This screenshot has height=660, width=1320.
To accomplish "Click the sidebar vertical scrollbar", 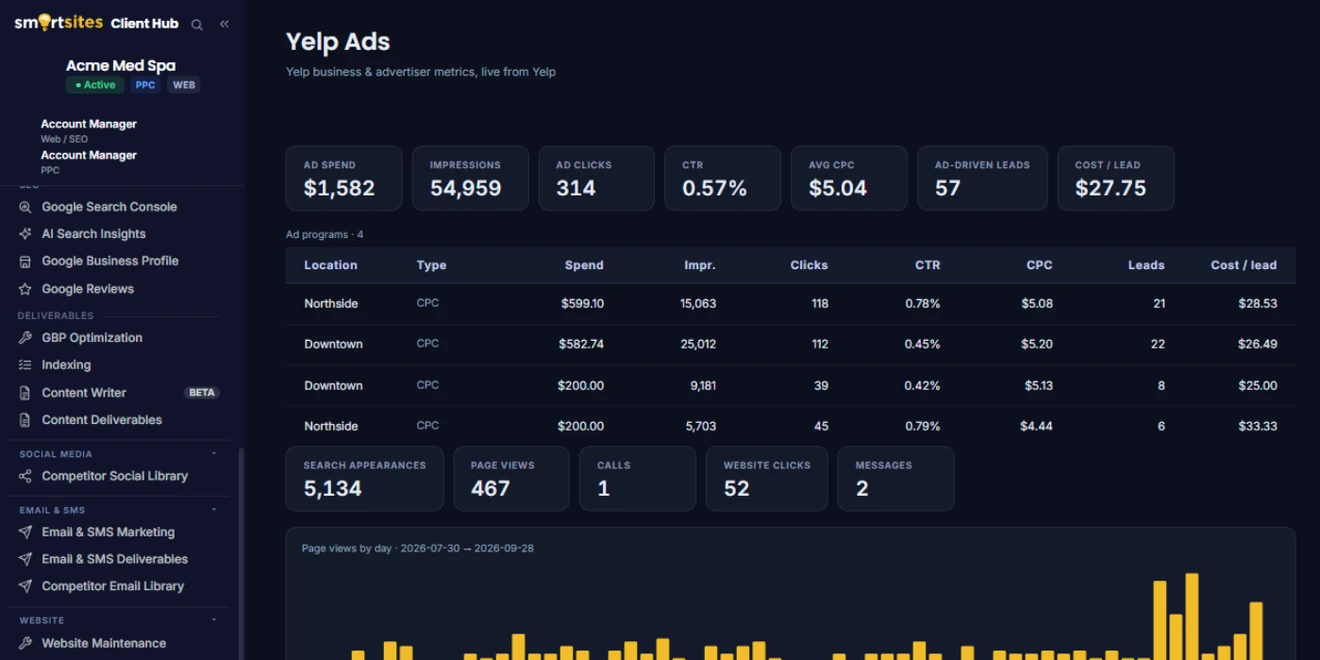I will [x=240, y=552].
